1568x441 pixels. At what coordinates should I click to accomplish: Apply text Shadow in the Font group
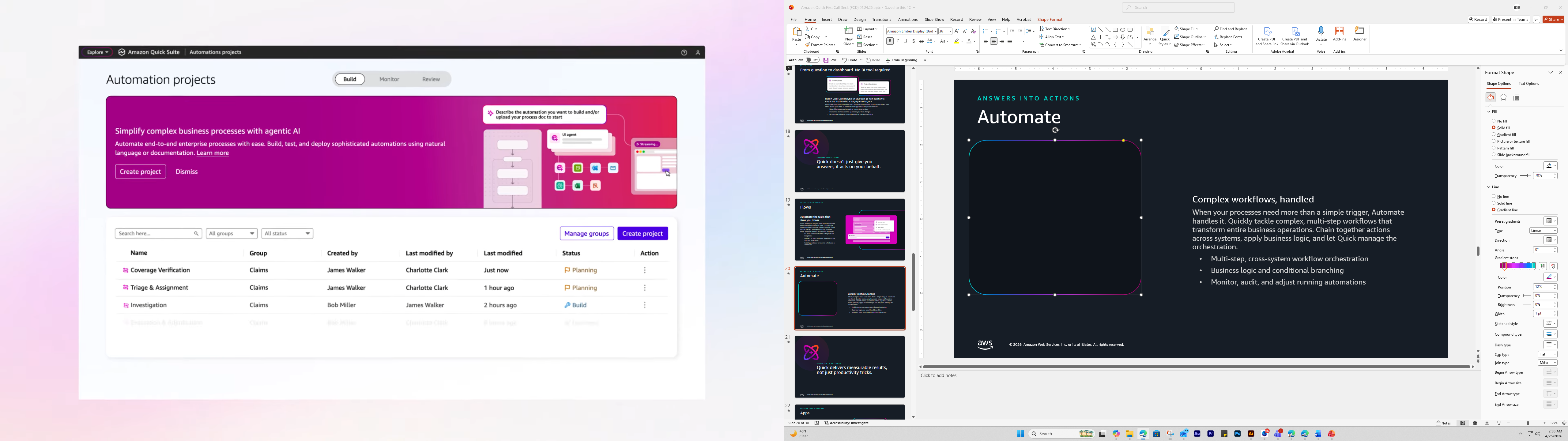pyautogui.click(x=914, y=41)
